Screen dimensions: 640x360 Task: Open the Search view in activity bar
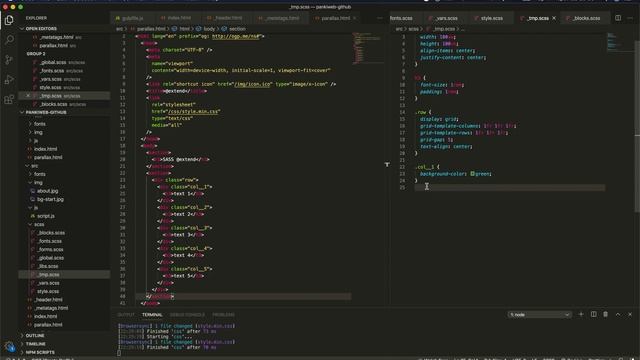coord(9,40)
